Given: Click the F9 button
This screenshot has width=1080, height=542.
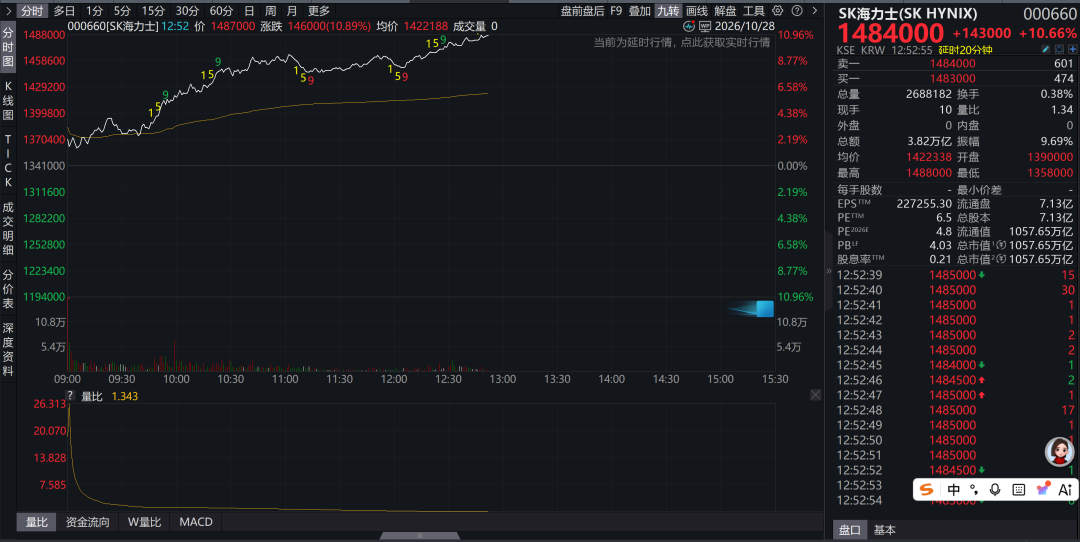Looking at the screenshot, I should 616,11.
